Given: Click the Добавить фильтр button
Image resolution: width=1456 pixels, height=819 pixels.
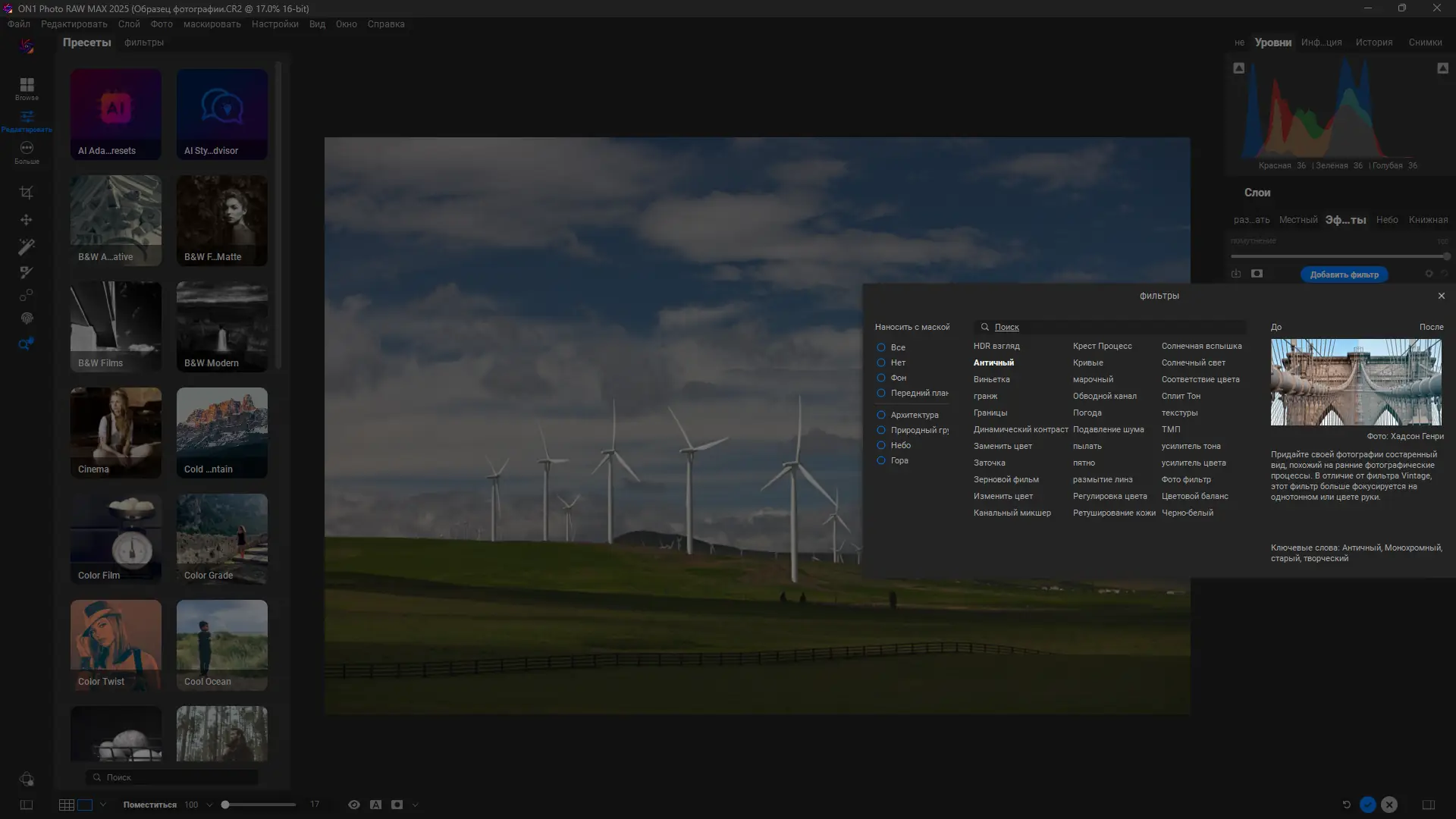Looking at the screenshot, I should (x=1344, y=275).
